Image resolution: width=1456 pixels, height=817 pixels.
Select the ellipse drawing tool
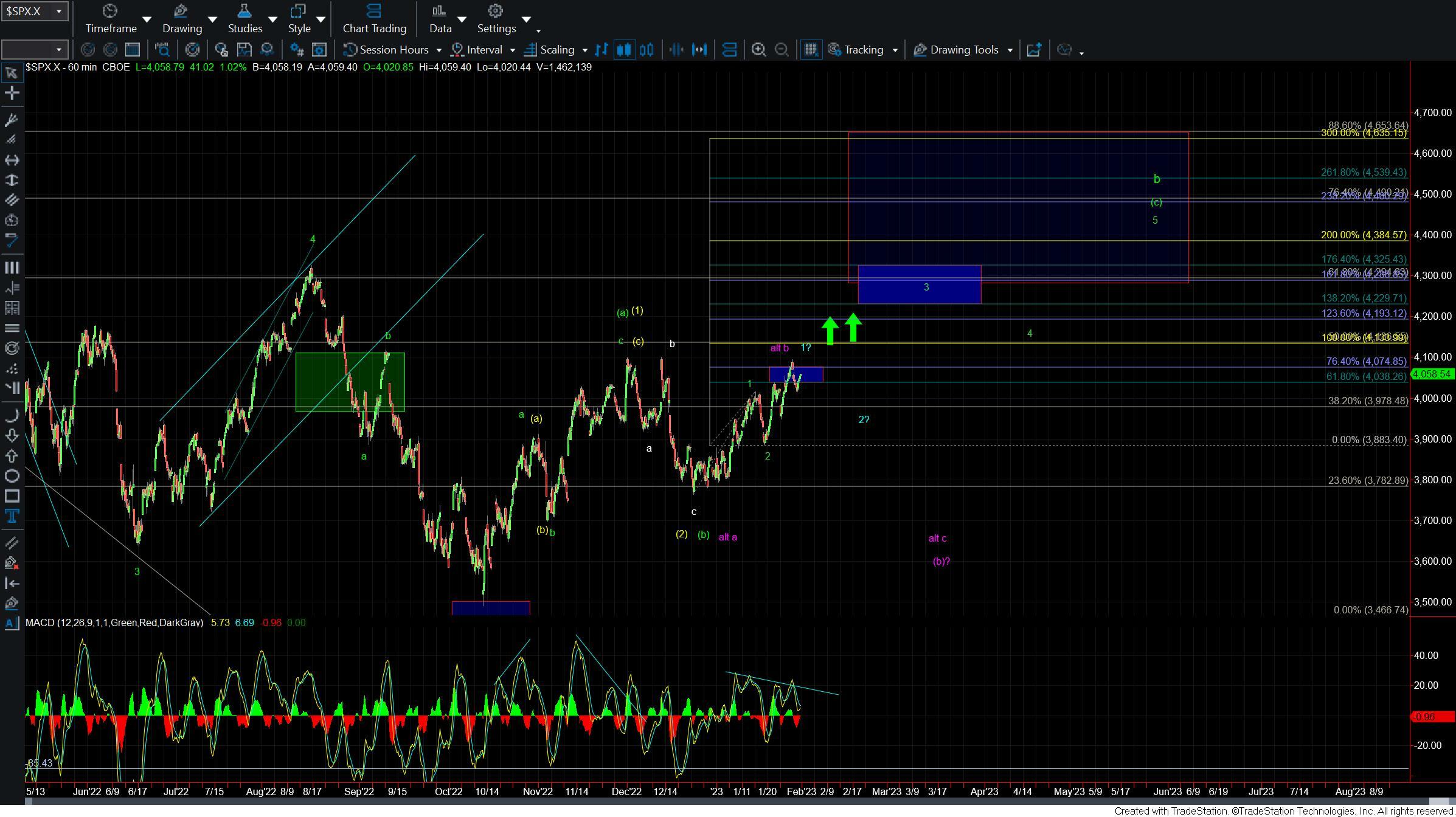(x=12, y=476)
